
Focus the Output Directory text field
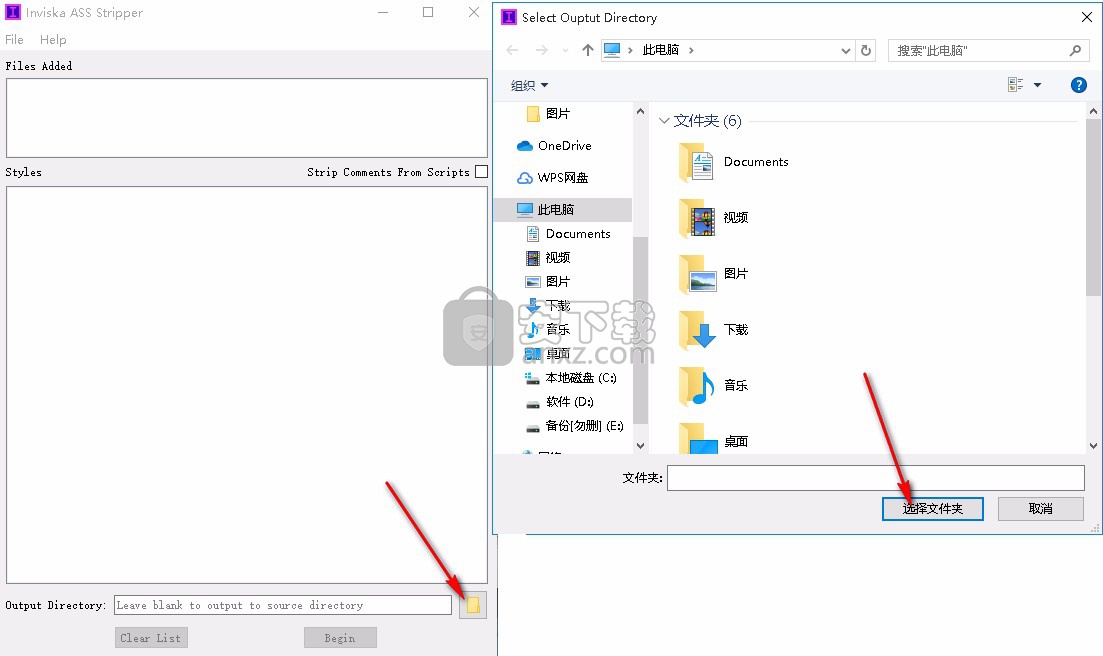(283, 605)
